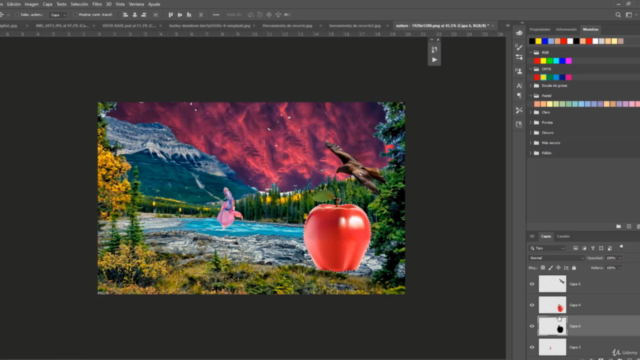Create new swatch icon in Muestras
Image resolution: width=640 pixels, height=360 pixels.
629,226
